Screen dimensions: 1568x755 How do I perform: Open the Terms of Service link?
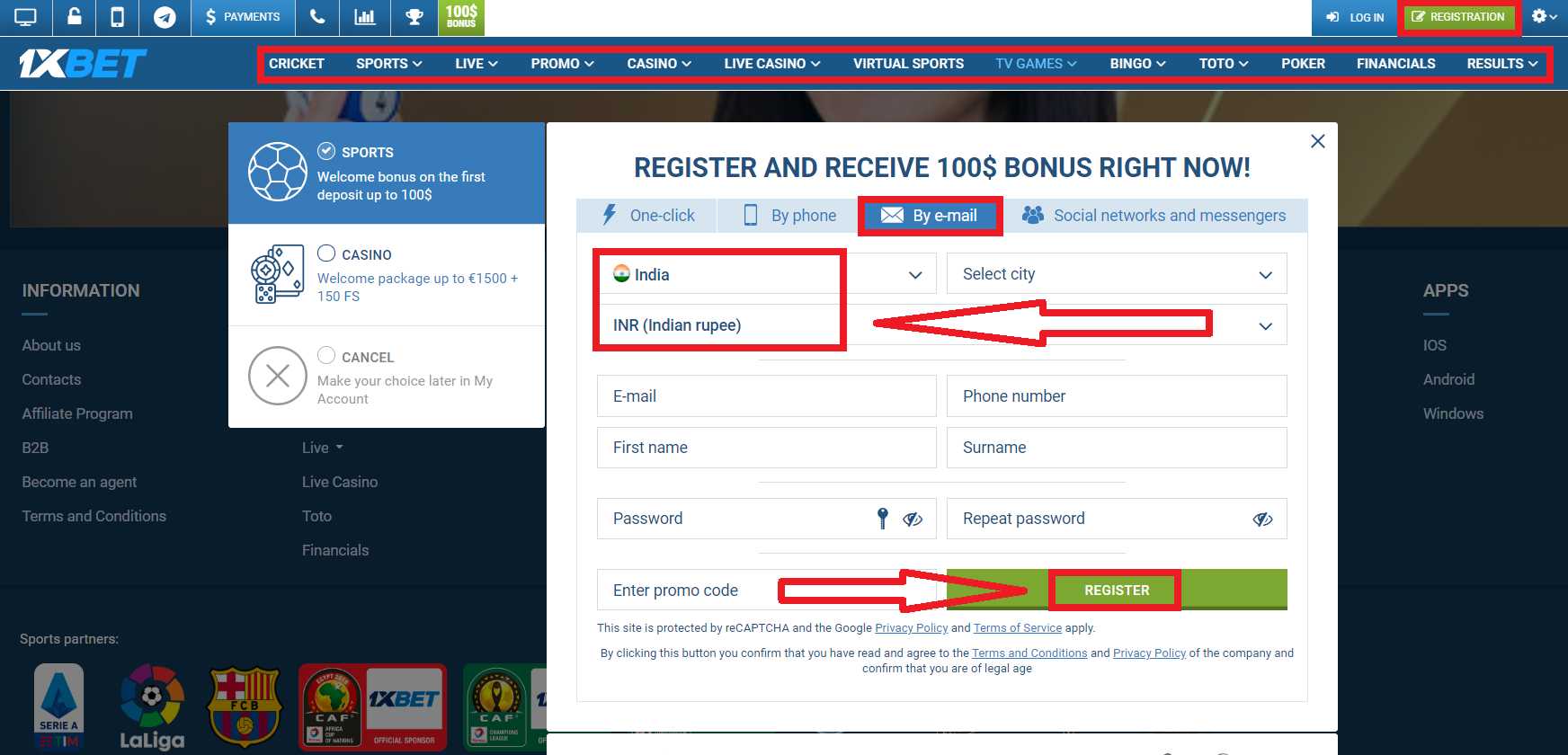[x=1018, y=628]
